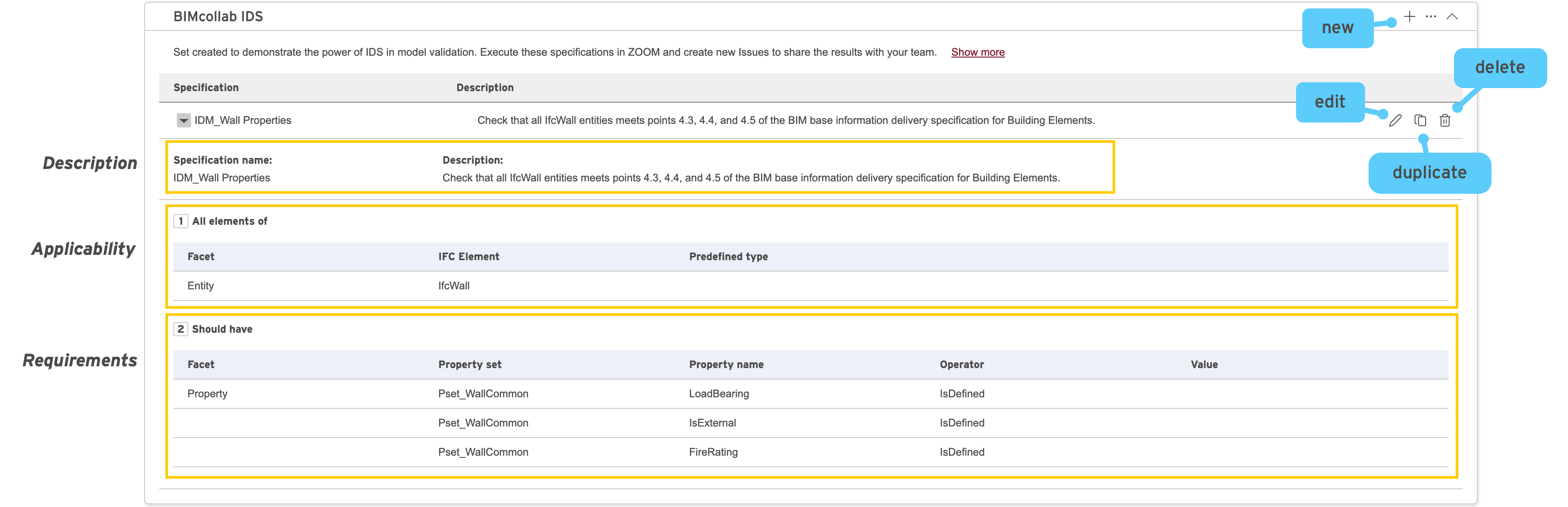Click the BIMcollab IDS panel title
Screen dimensions: 1568x507
point(218,16)
